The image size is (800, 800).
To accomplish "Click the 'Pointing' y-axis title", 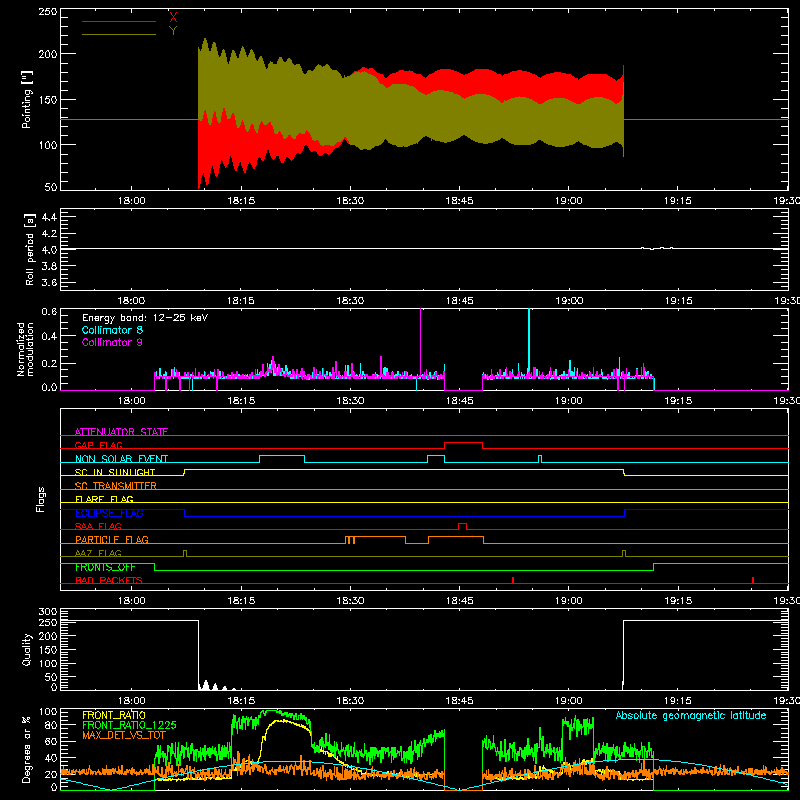I will (x=27, y=99).
